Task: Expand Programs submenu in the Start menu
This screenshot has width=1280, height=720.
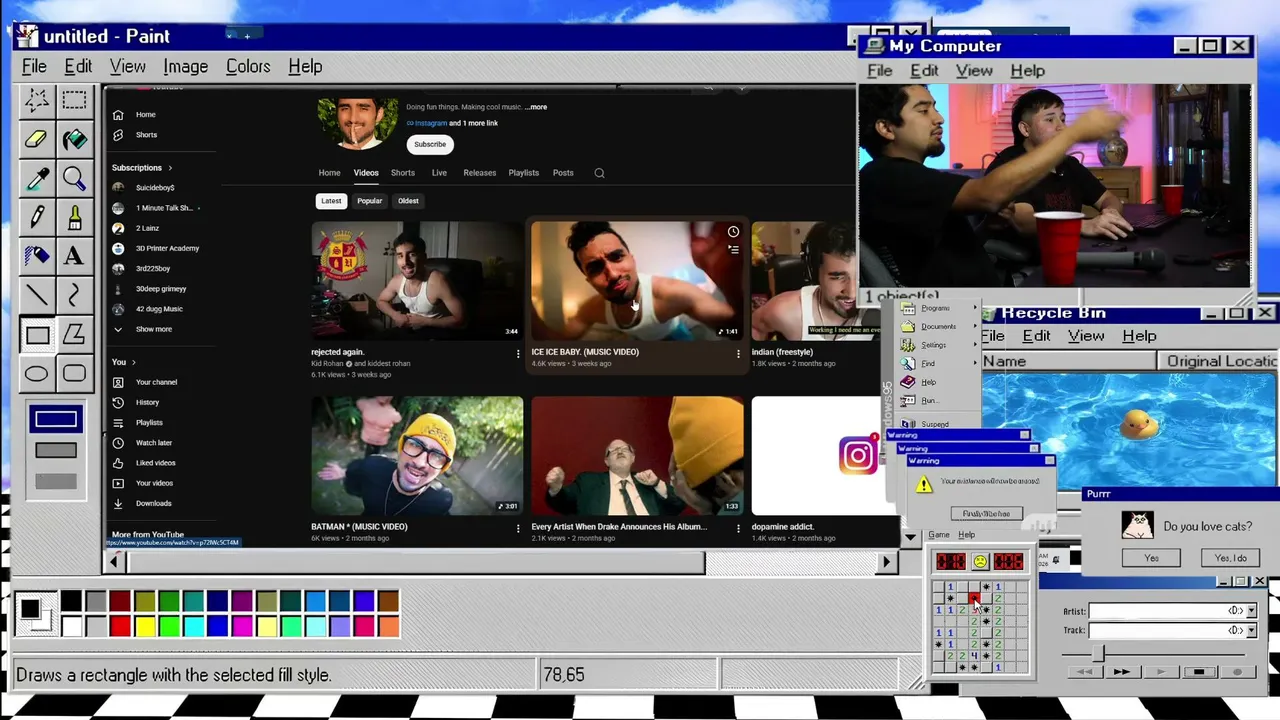Action: click(x=939, y=308)
